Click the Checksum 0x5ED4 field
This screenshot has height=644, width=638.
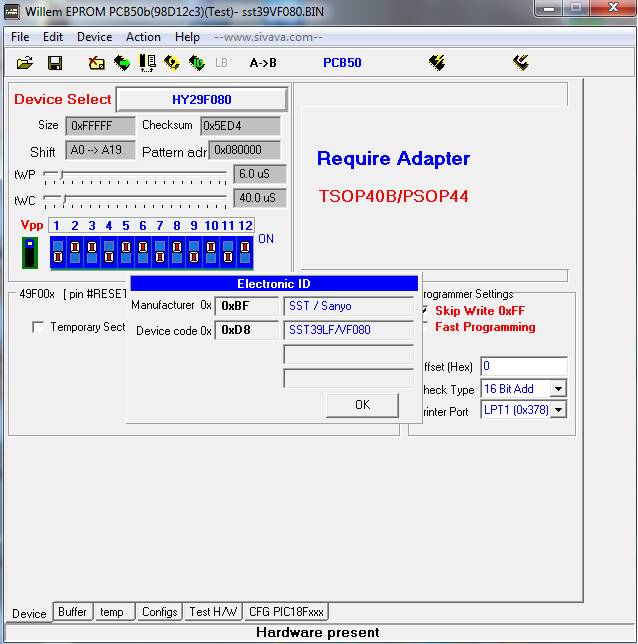(241, 126)
